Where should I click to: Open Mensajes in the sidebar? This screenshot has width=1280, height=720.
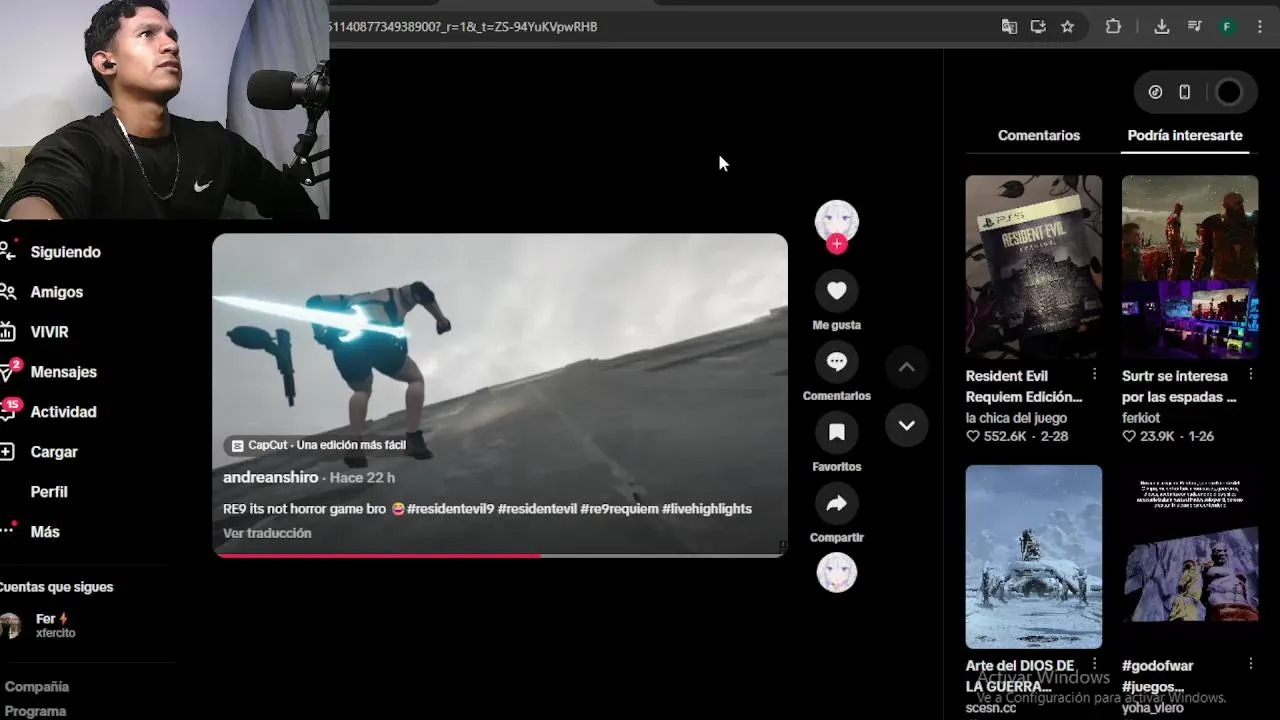click(63, 372)
